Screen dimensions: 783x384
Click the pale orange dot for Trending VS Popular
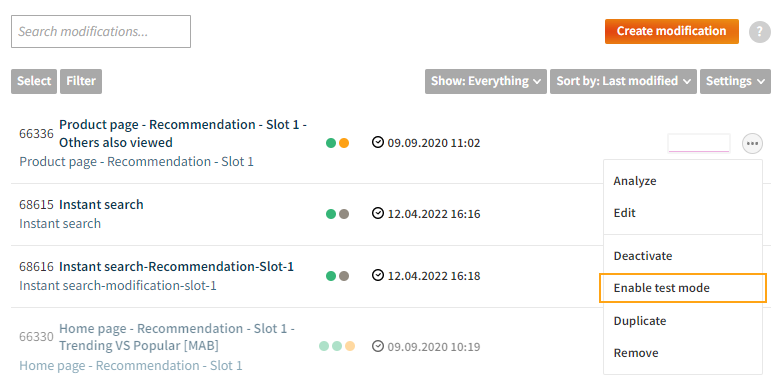(x=350, y=346)
